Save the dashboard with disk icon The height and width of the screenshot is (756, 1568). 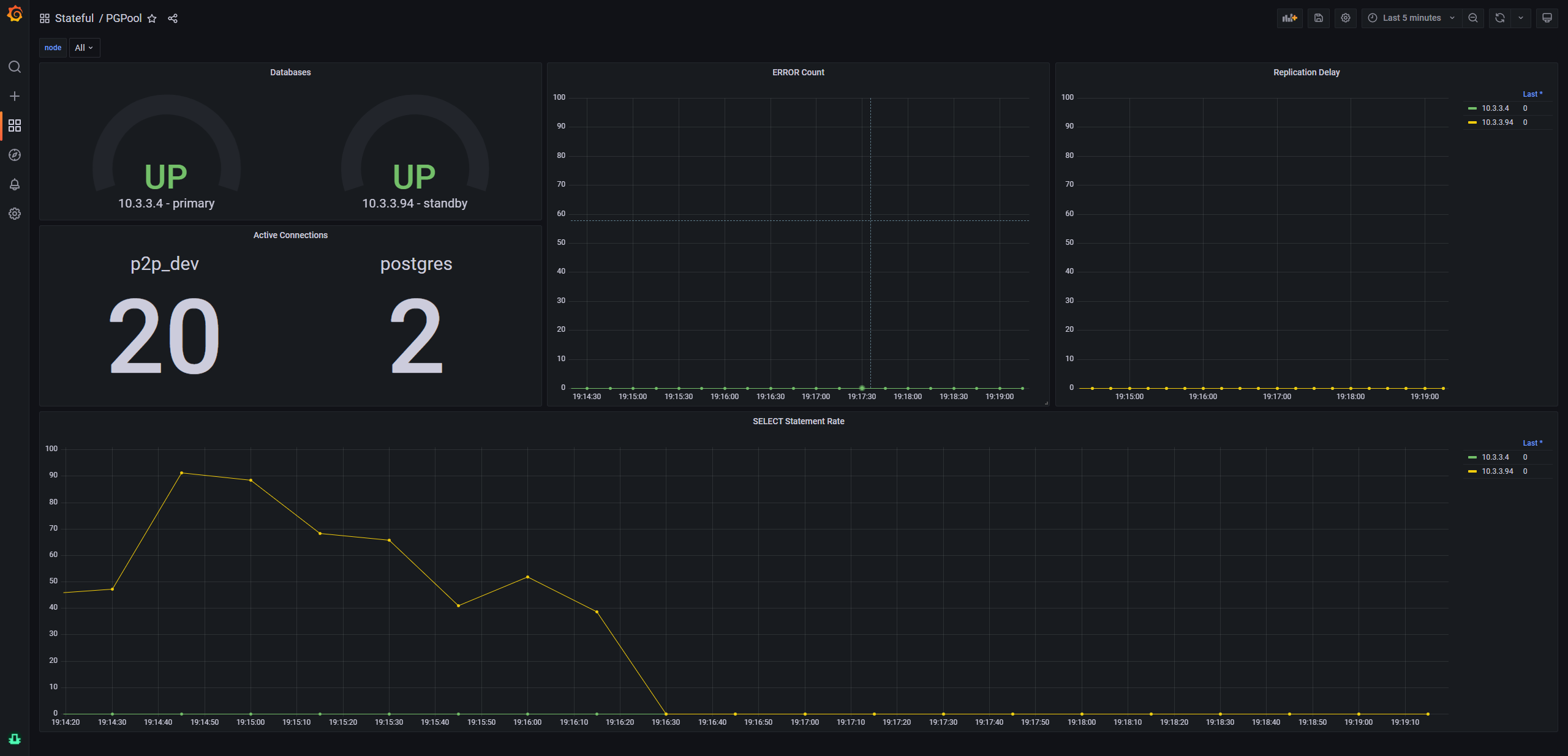click(x=1318, y=18)
